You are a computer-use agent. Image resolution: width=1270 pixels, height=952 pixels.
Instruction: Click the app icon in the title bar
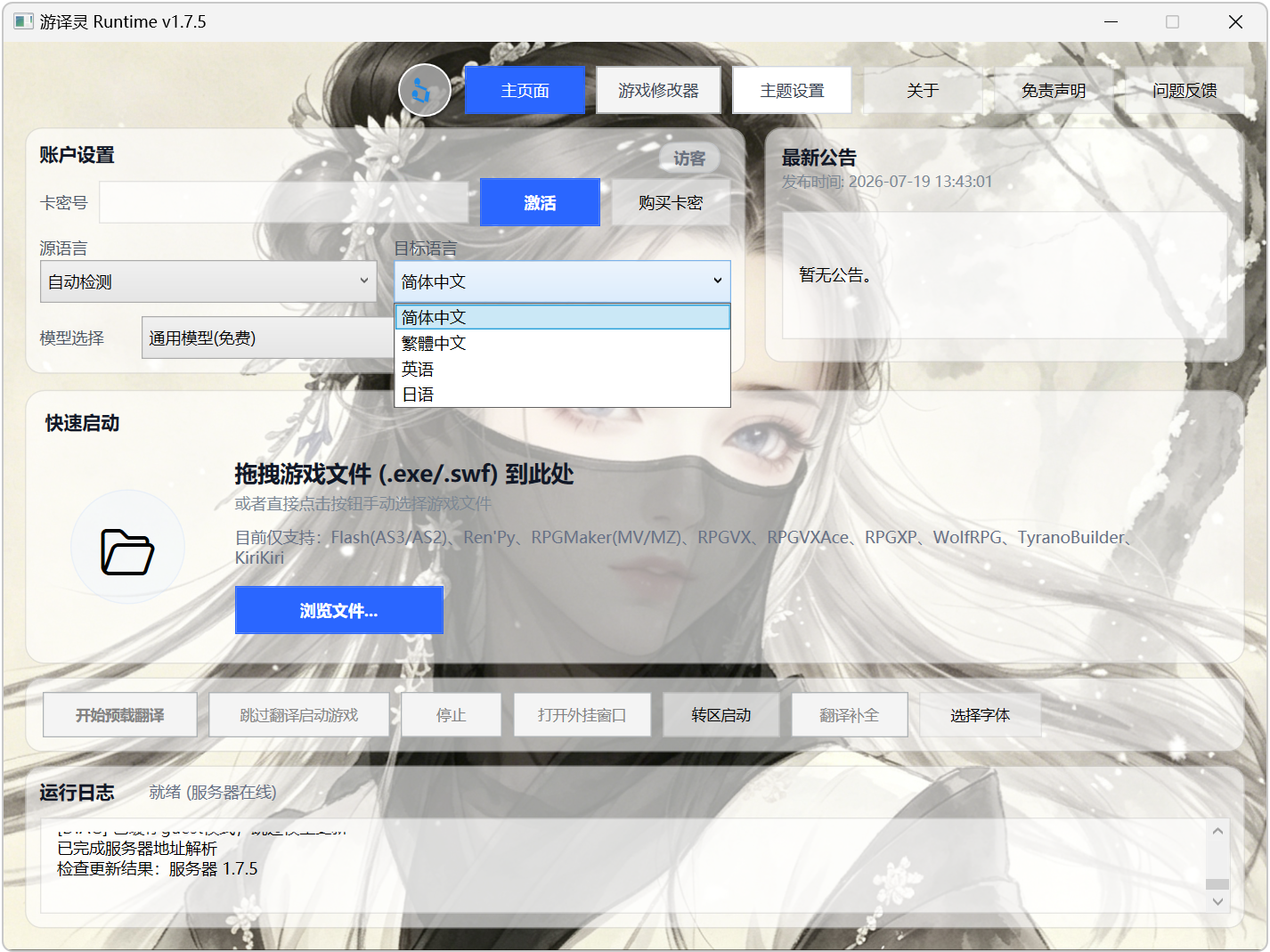23,21
